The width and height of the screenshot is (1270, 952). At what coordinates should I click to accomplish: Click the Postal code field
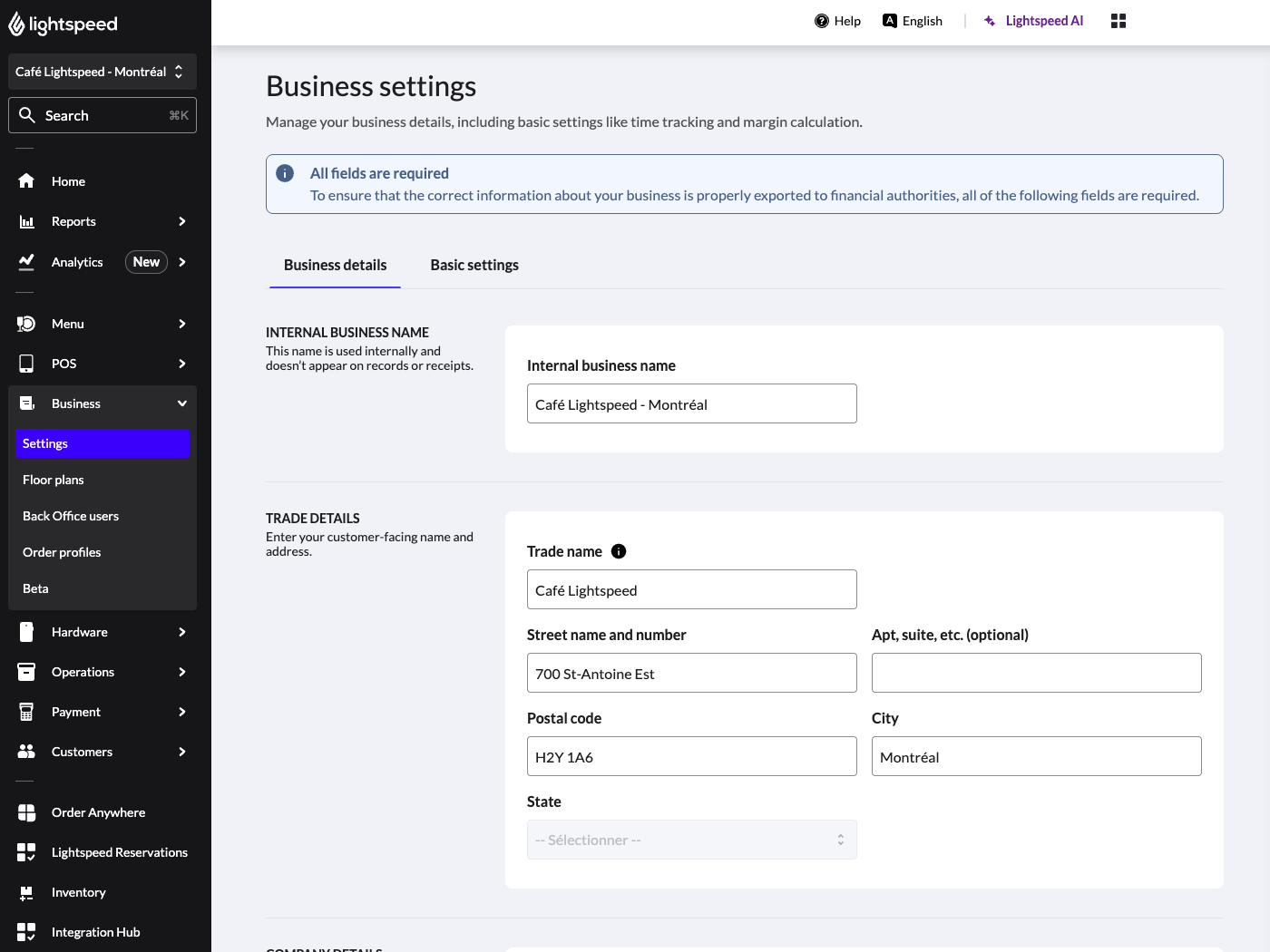[x=692, y=756]
